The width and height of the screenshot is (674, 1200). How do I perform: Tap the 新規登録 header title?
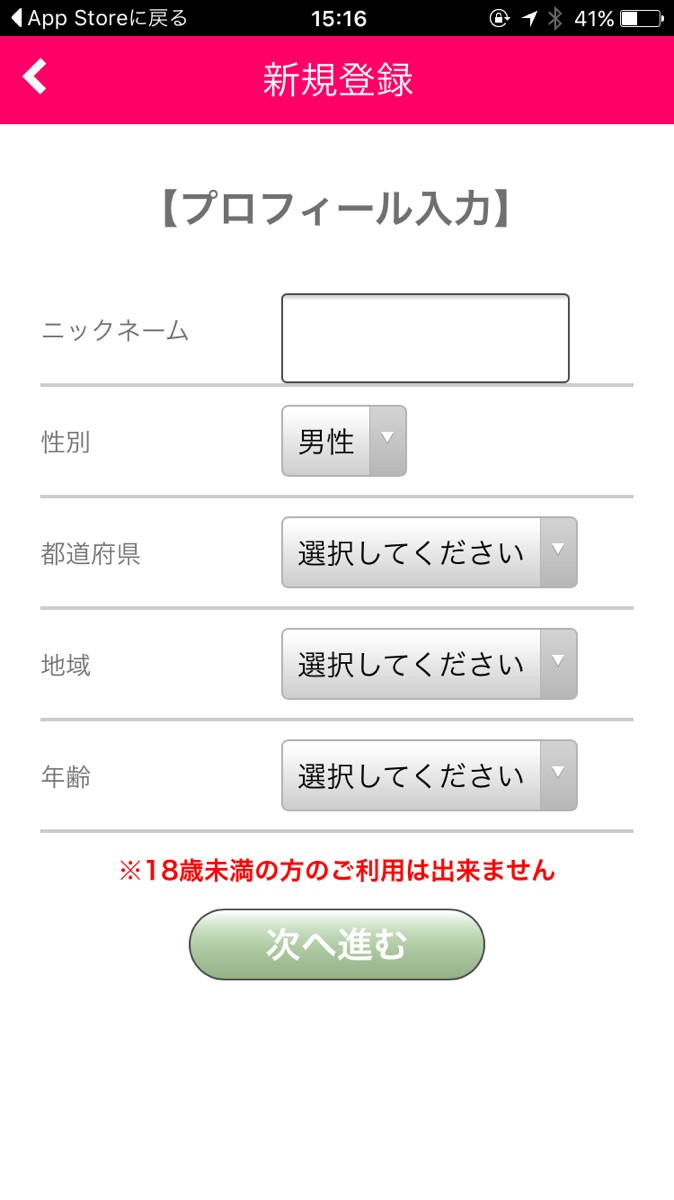click(338, 80)
